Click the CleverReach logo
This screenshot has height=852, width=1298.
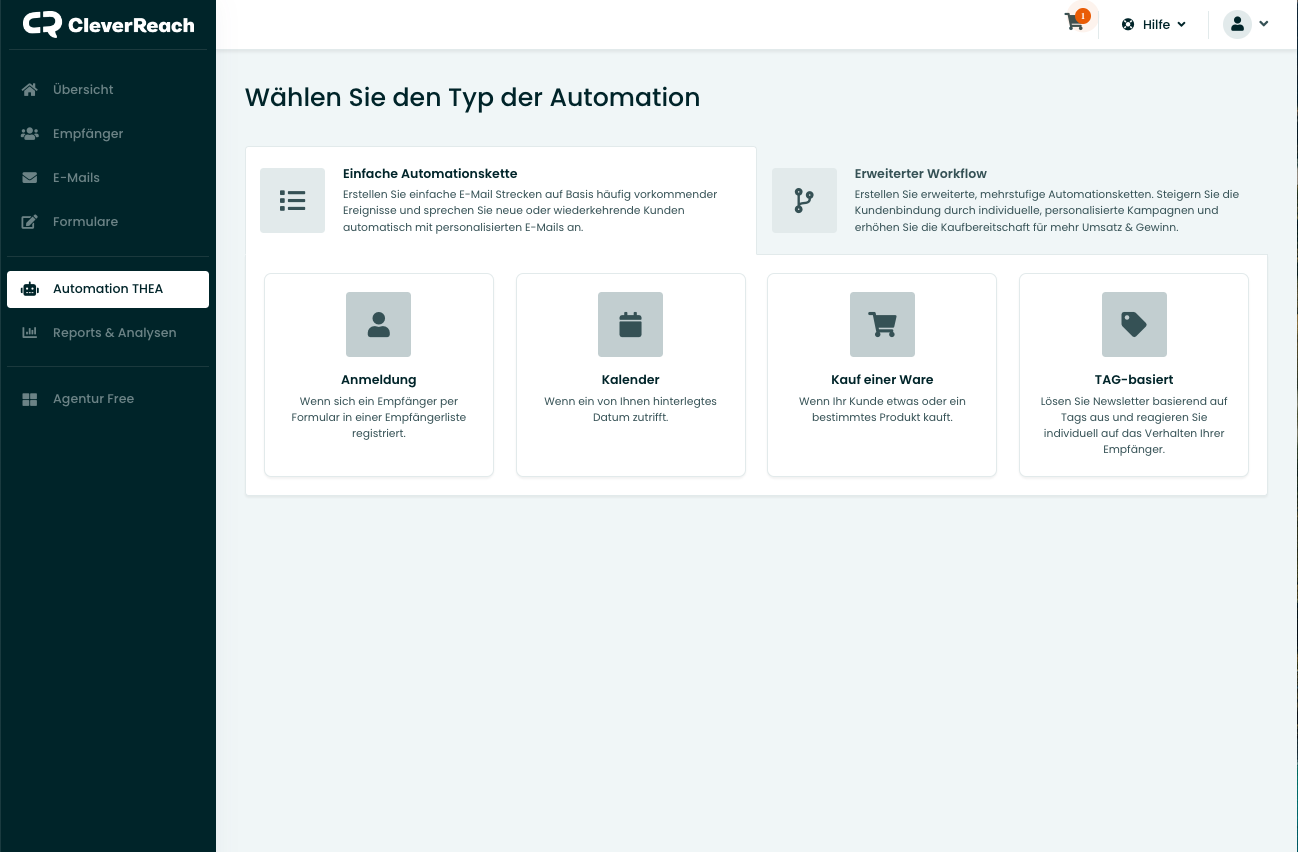point(108,25)
